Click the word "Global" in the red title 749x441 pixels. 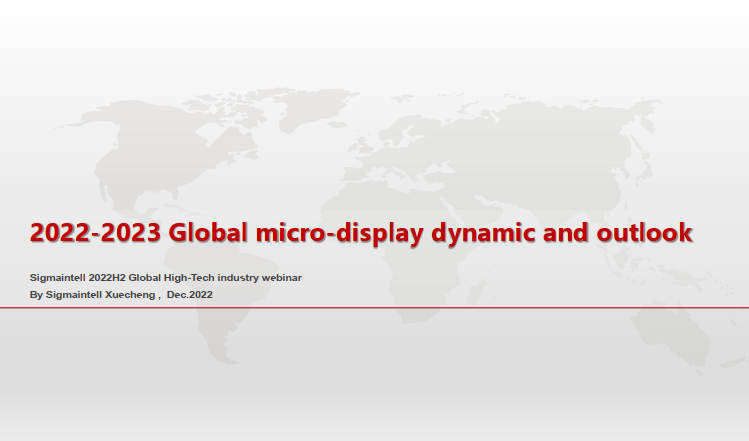209,233
